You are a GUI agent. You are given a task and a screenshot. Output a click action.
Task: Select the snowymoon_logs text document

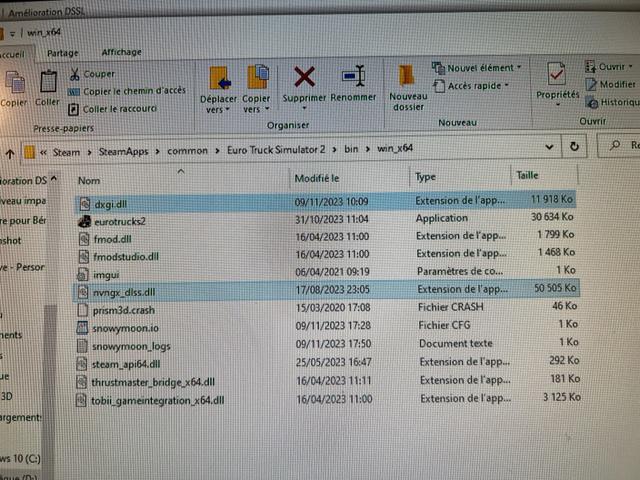[x=327, y=344]
